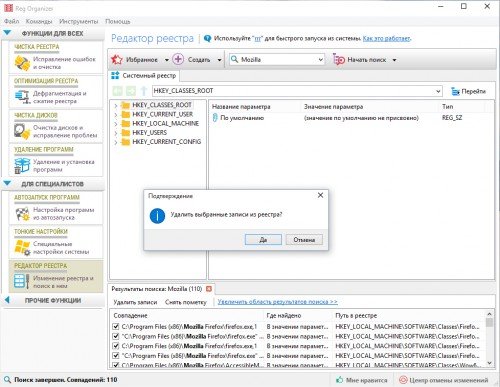The height and width of the screenshot is (387, 500).
Task: Open the Файл menu
Action: (x=11, y=21)
